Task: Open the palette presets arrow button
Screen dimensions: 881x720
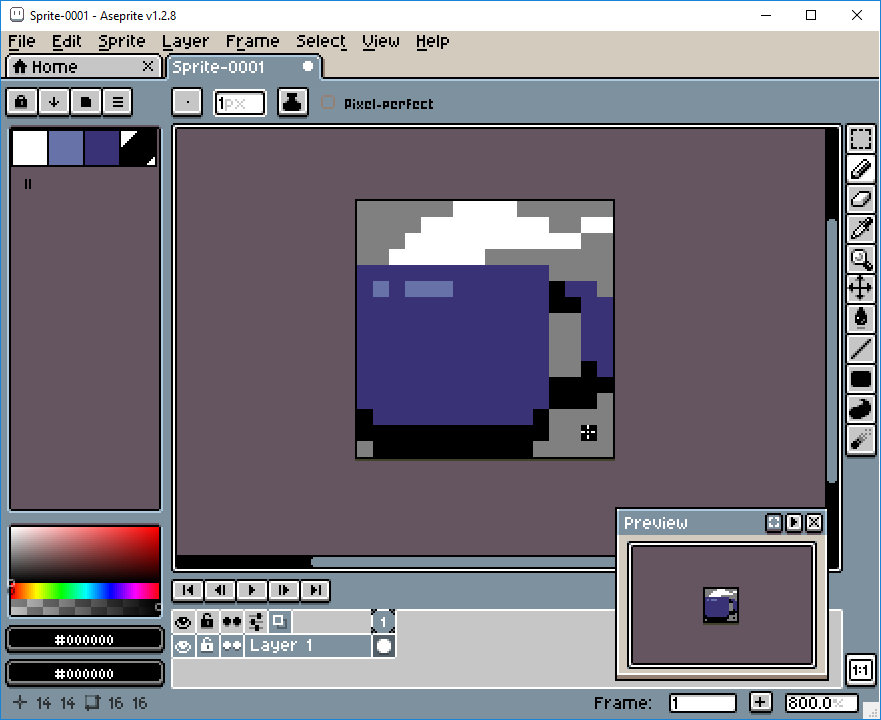Action: pos(54,102)
